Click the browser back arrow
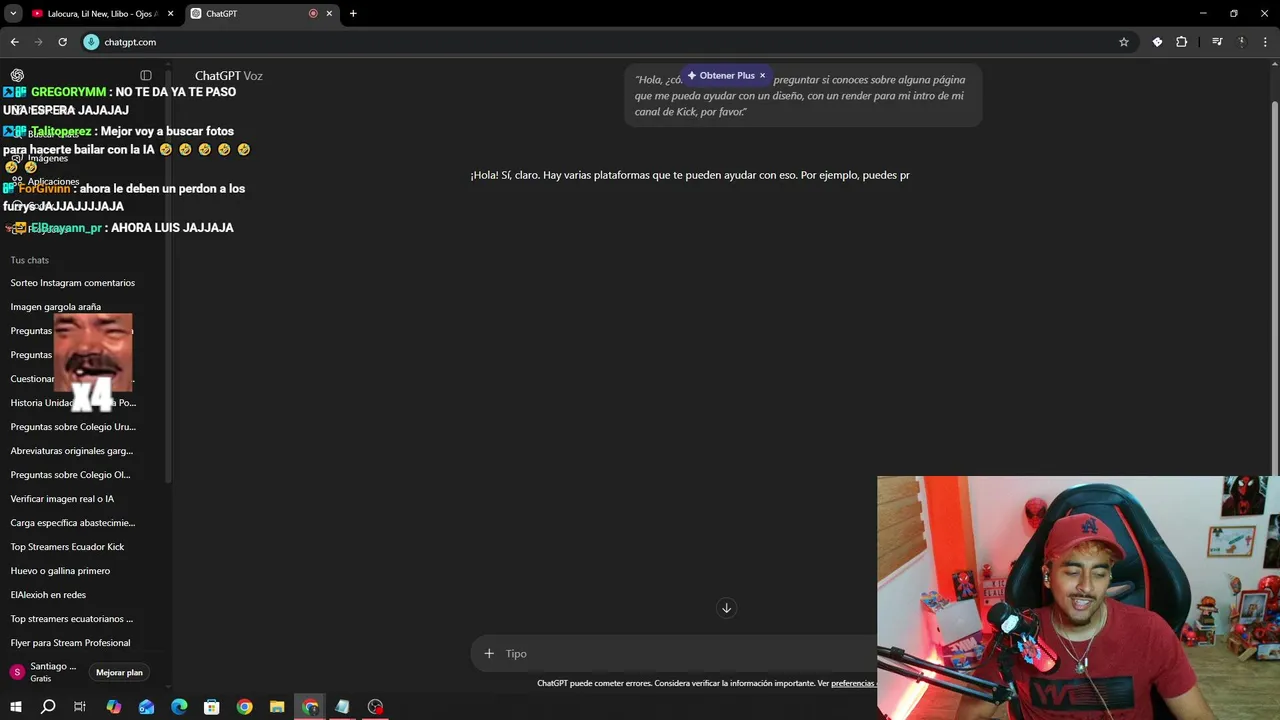Viewport: 1280px width, 720px height. (x=15, y=42)
